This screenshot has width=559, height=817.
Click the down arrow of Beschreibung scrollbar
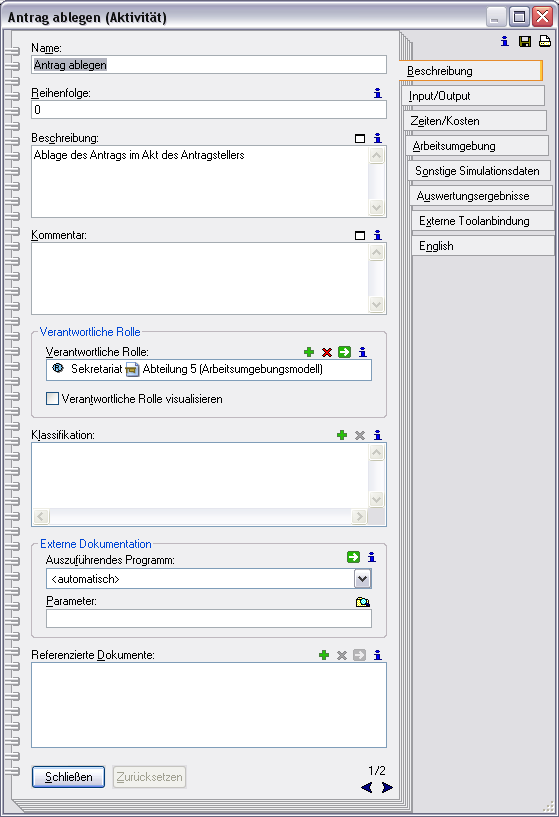coord(376,207)
